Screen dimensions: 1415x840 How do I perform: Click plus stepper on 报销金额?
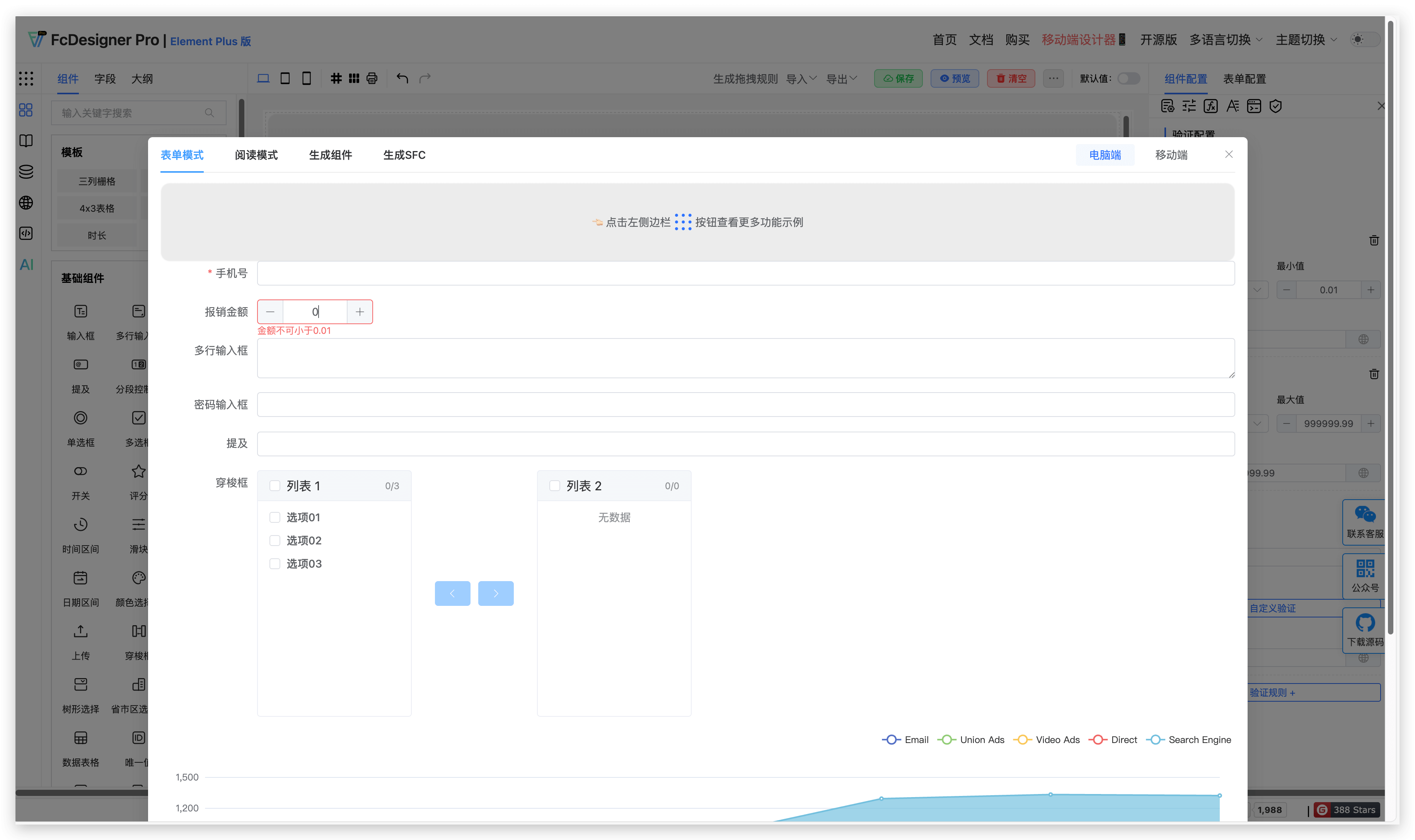[x=360, y=312]
